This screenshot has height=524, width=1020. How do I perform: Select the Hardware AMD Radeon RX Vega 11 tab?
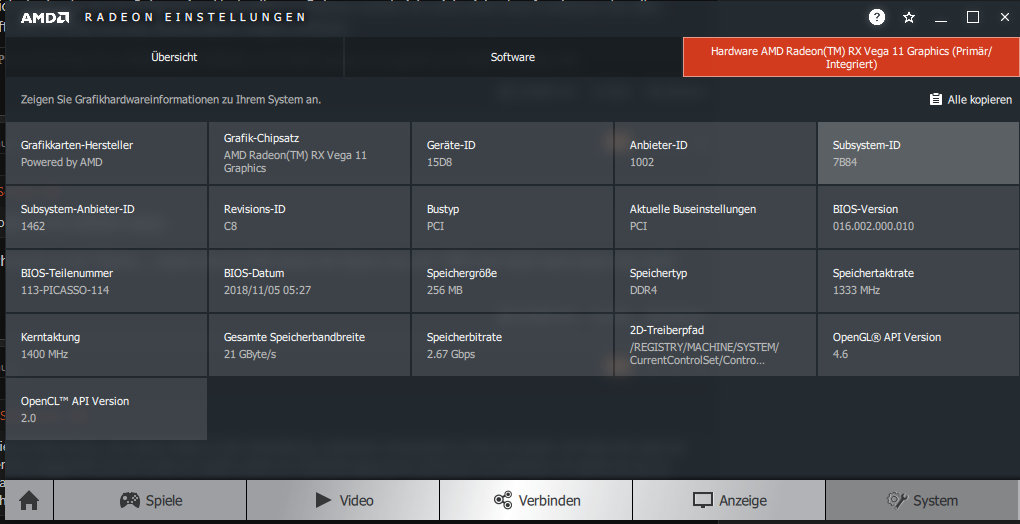(851, 57)
